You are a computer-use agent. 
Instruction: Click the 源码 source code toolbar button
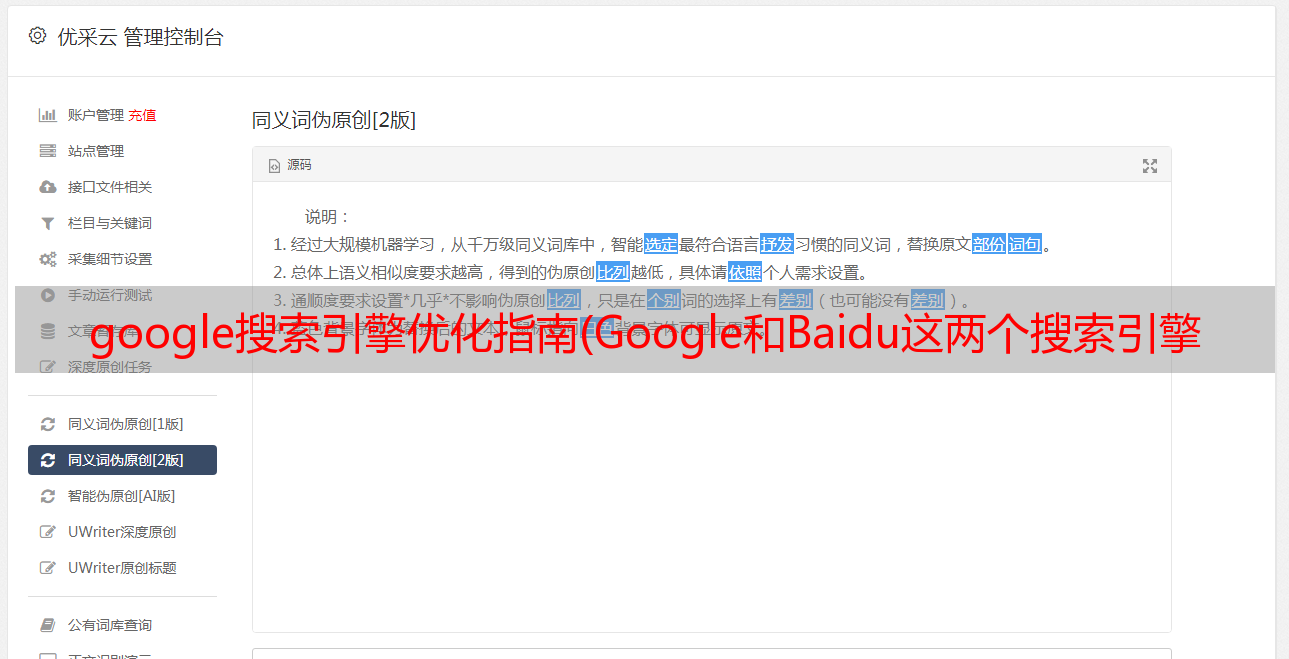pyautogui.click(x=290, y=165)
